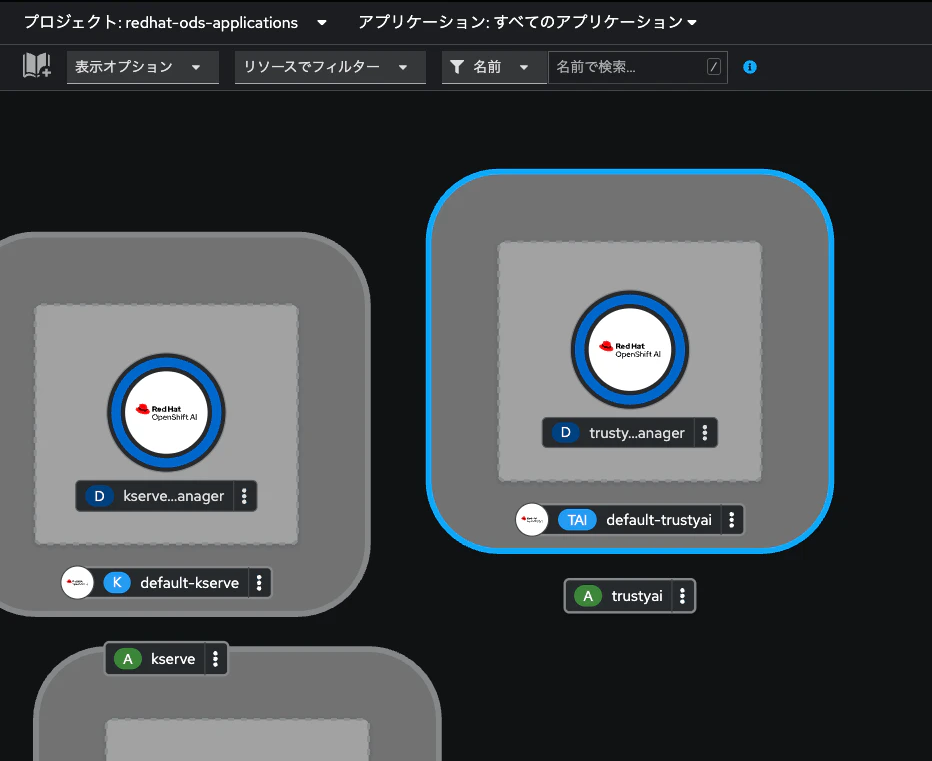This screenshot has width=932, height=761.
Task: Click the blue info icon in toolbar
Action: tap(750, 67)
